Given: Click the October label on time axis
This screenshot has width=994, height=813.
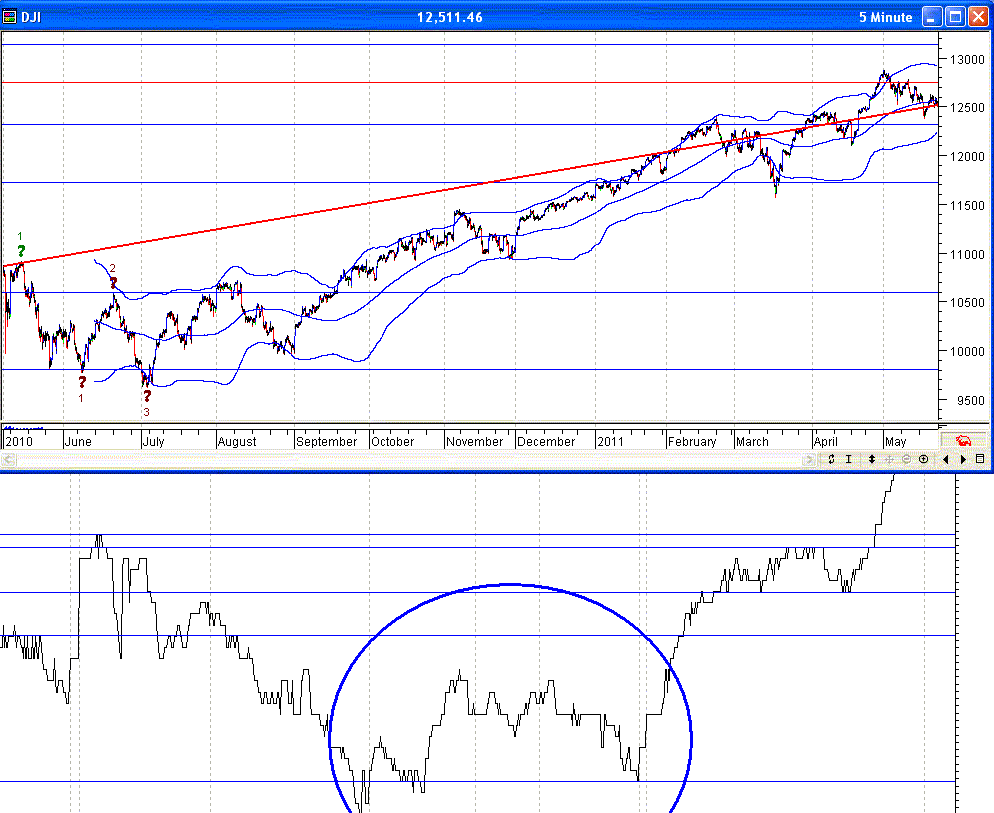Looking at the screenshot, I should [x=392, y=441].
